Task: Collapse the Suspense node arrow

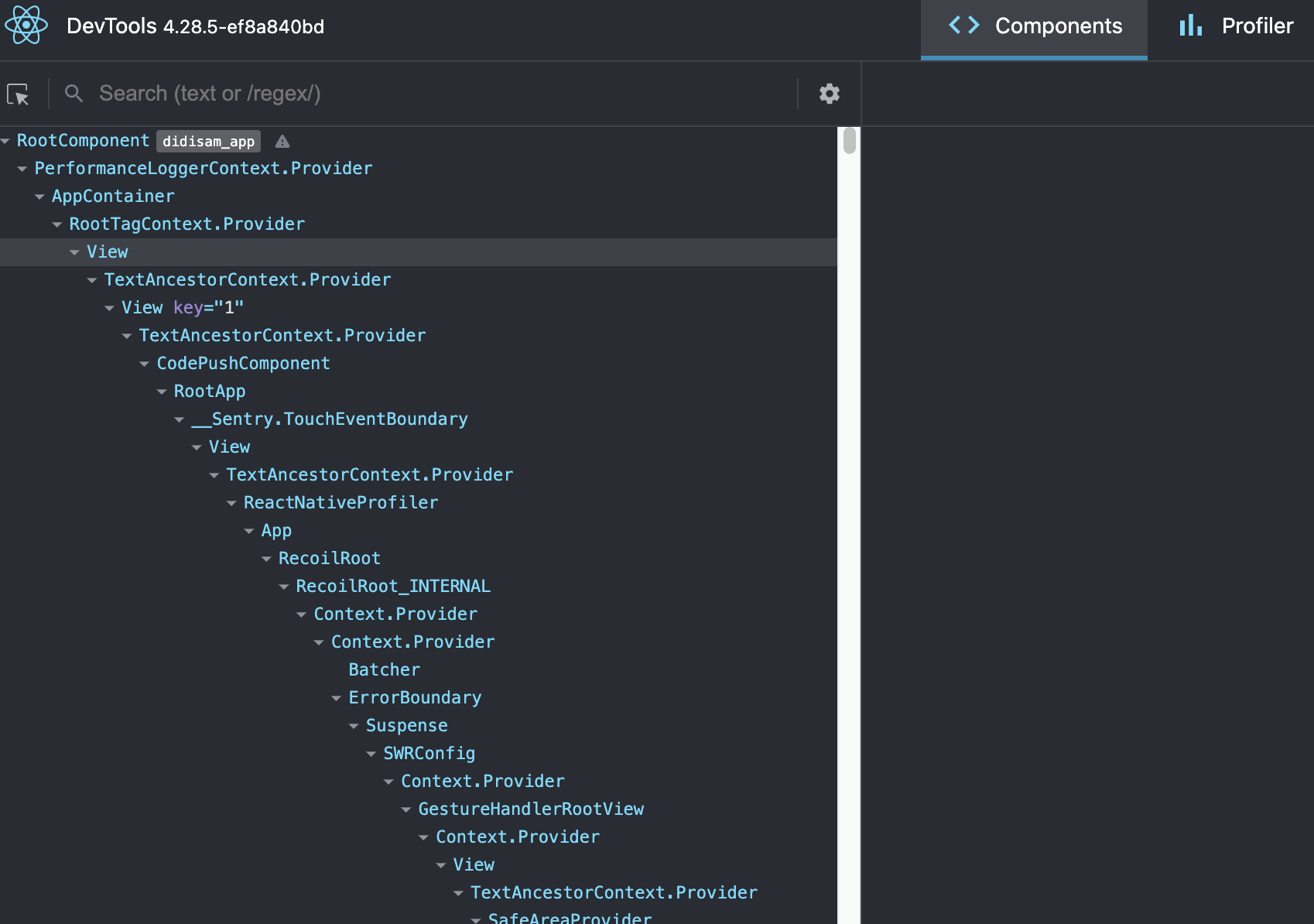Action: (x=354, y=726)
